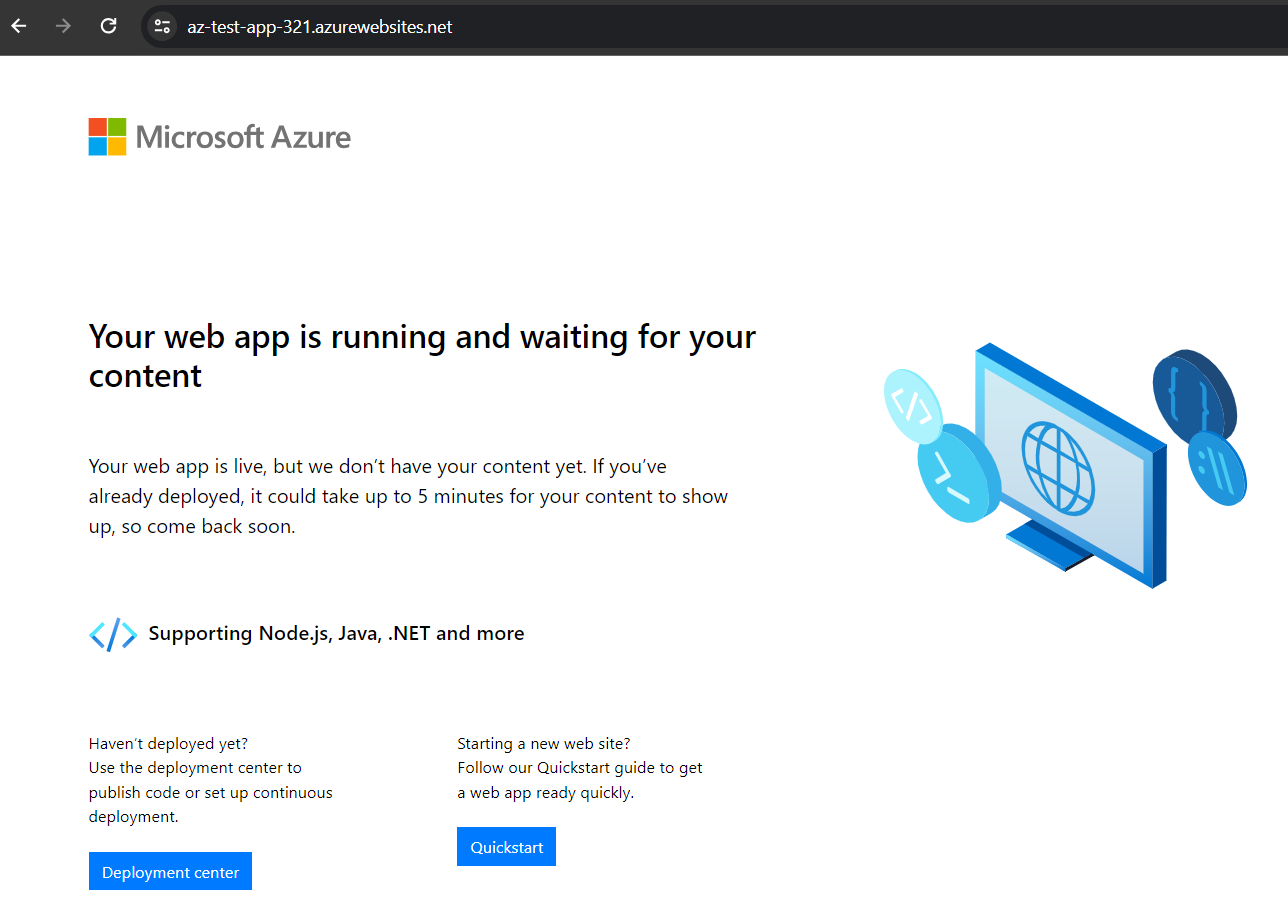1288x902 pixels.
Task: Click the blue disc with slashes illustration
Action: (1216, 468)
